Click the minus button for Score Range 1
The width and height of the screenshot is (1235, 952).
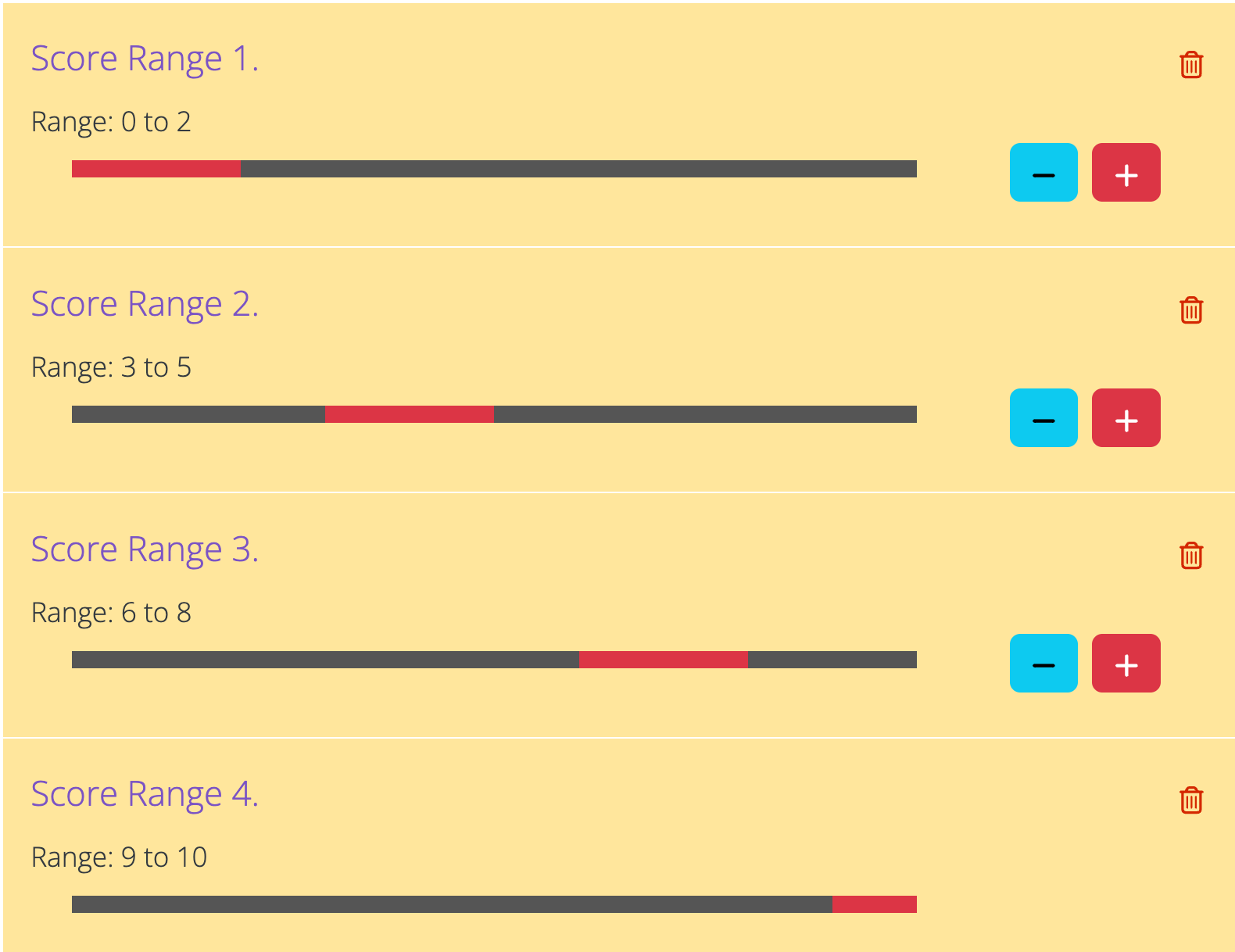coord(1043,173)
